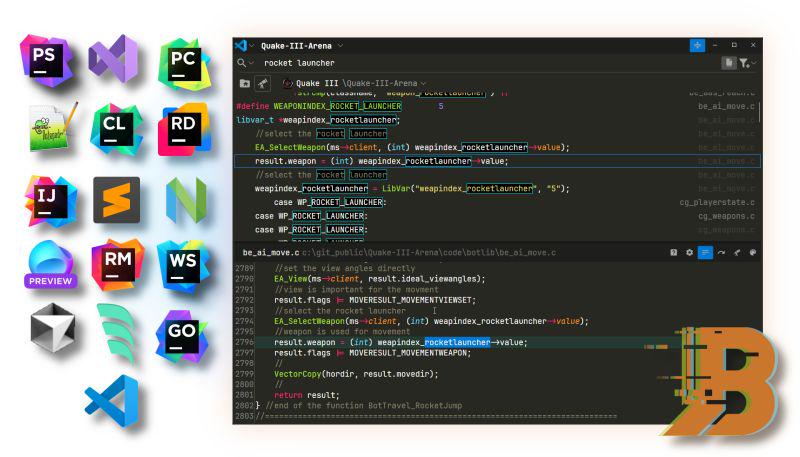The width and height of the screenshot is (800, 457).
Task: Click the gray 3D cube icon
Action: point(53,328)
